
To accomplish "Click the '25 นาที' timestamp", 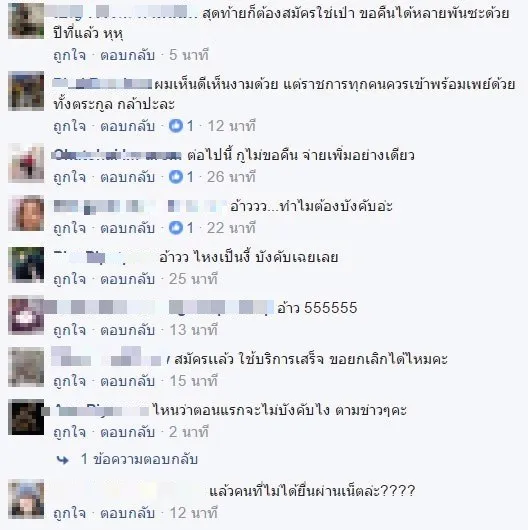I will click(193, 279).
